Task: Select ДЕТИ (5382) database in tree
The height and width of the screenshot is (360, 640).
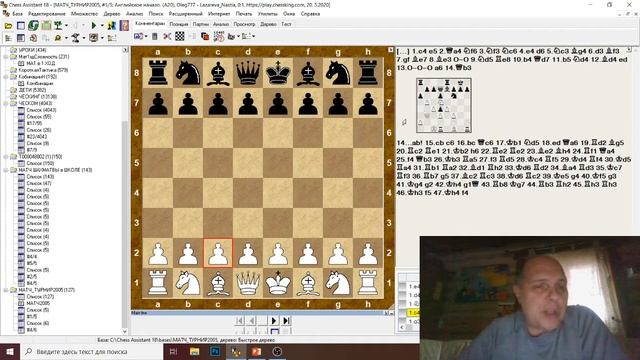Action: (32, 90)
